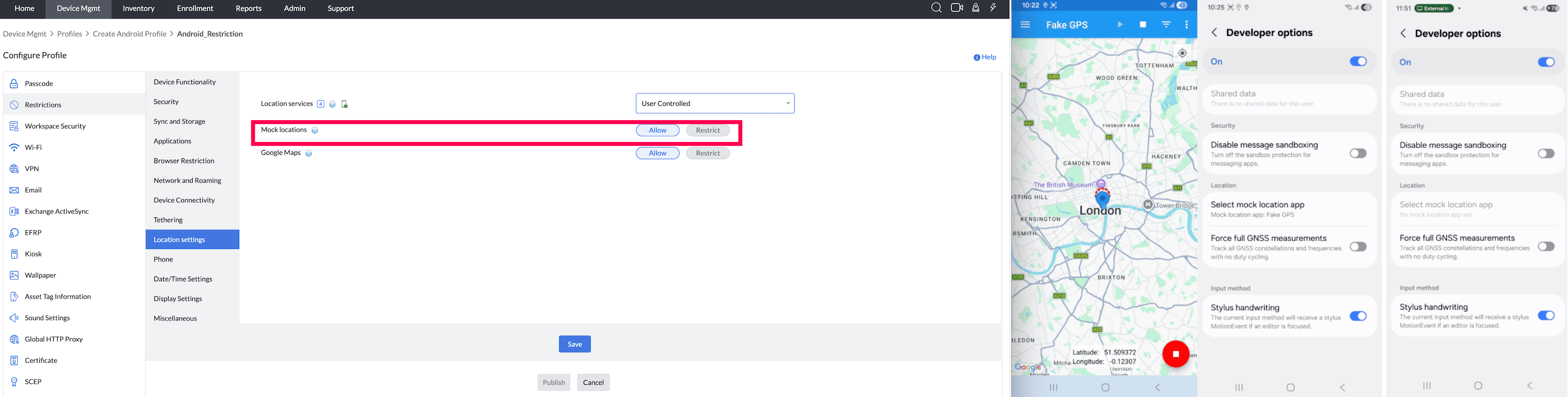Viewport: 1568px width, 397px height.
Task: Open the Admin tab
Action: [294, 9]
